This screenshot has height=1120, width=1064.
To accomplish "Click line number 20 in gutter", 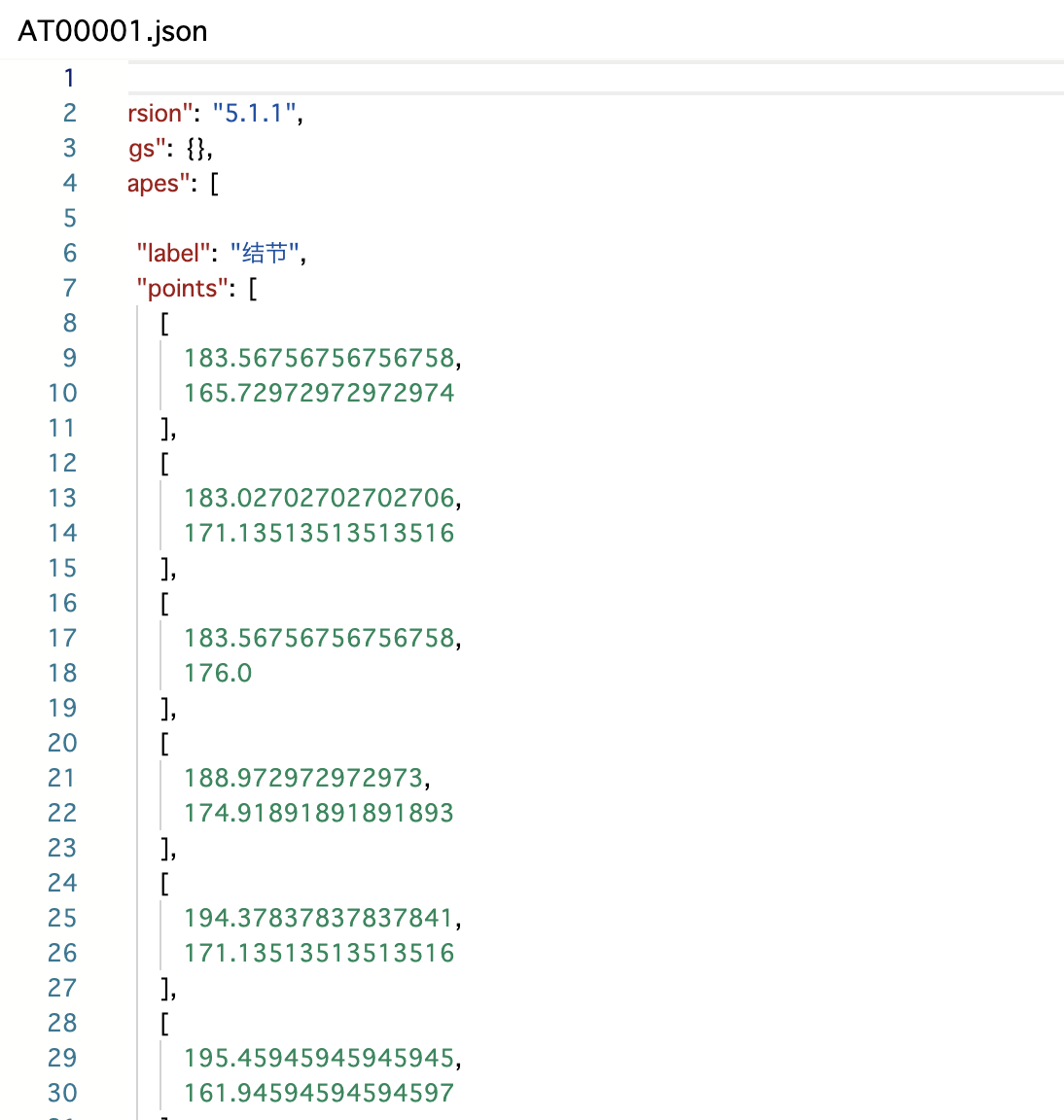I will tap(62, 743).
